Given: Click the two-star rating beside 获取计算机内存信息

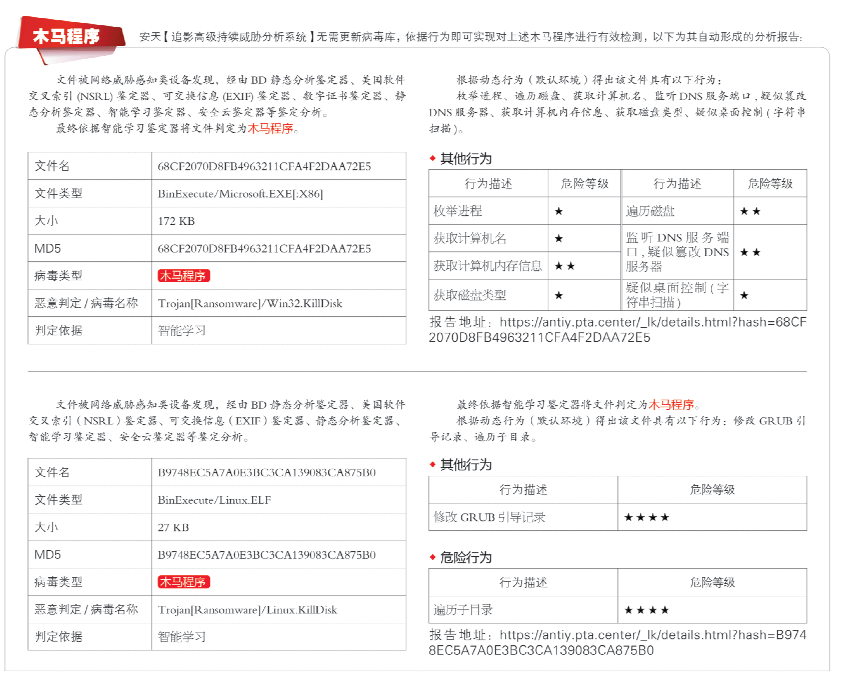Looking at the screenshot, I should pos(564,266).
